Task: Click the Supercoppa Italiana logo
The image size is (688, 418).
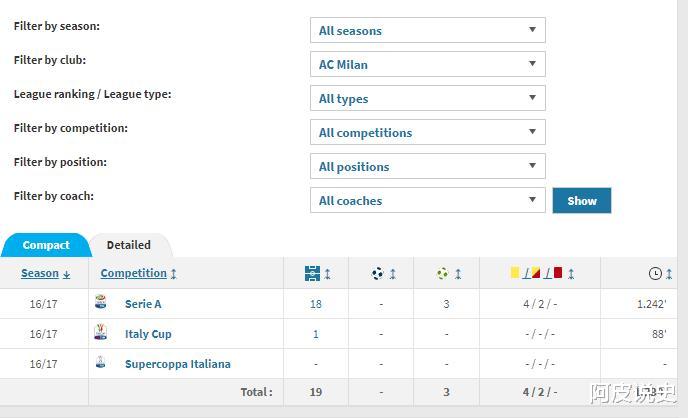Action: point(100,363)
